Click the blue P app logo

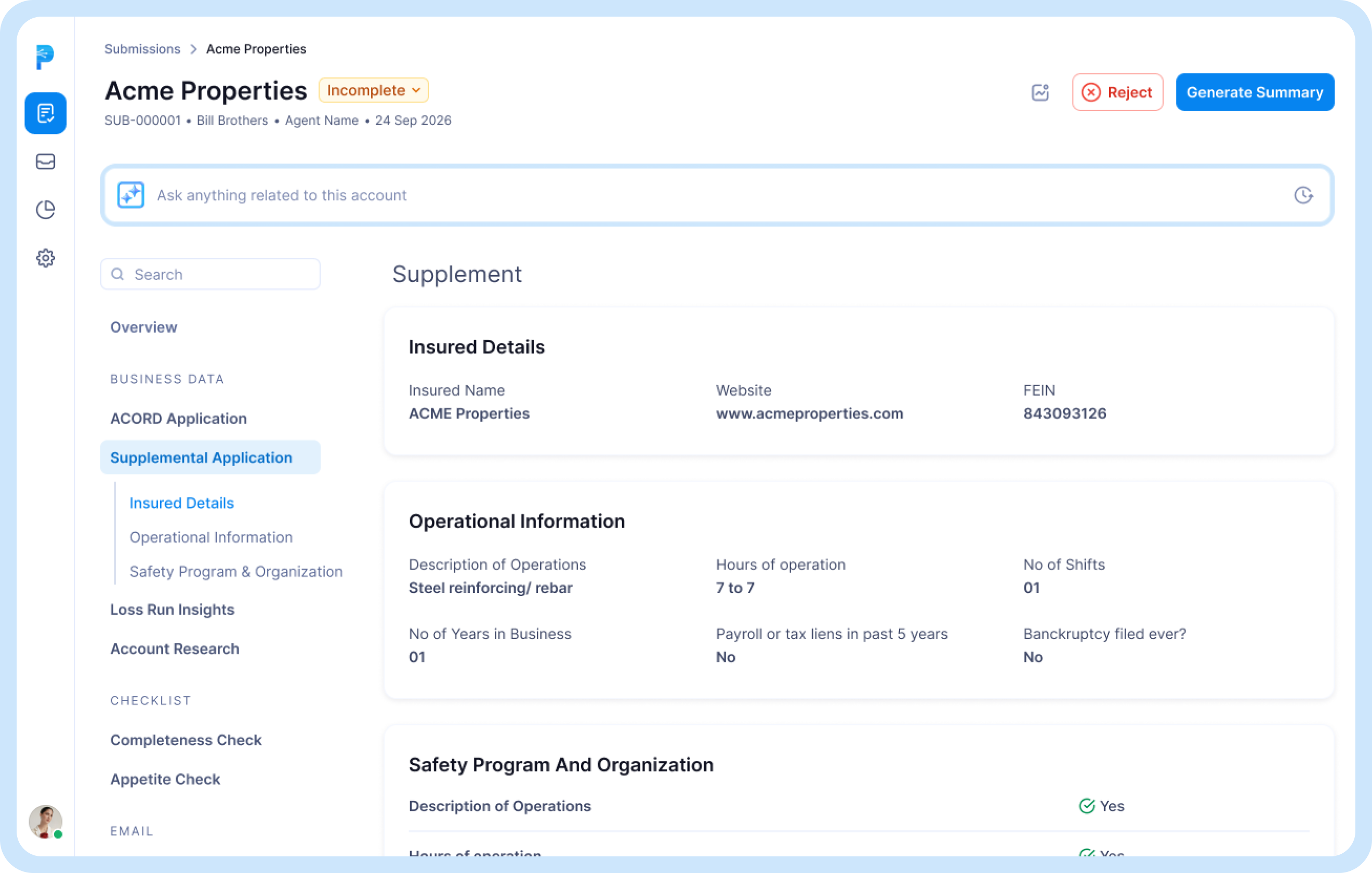45,57
